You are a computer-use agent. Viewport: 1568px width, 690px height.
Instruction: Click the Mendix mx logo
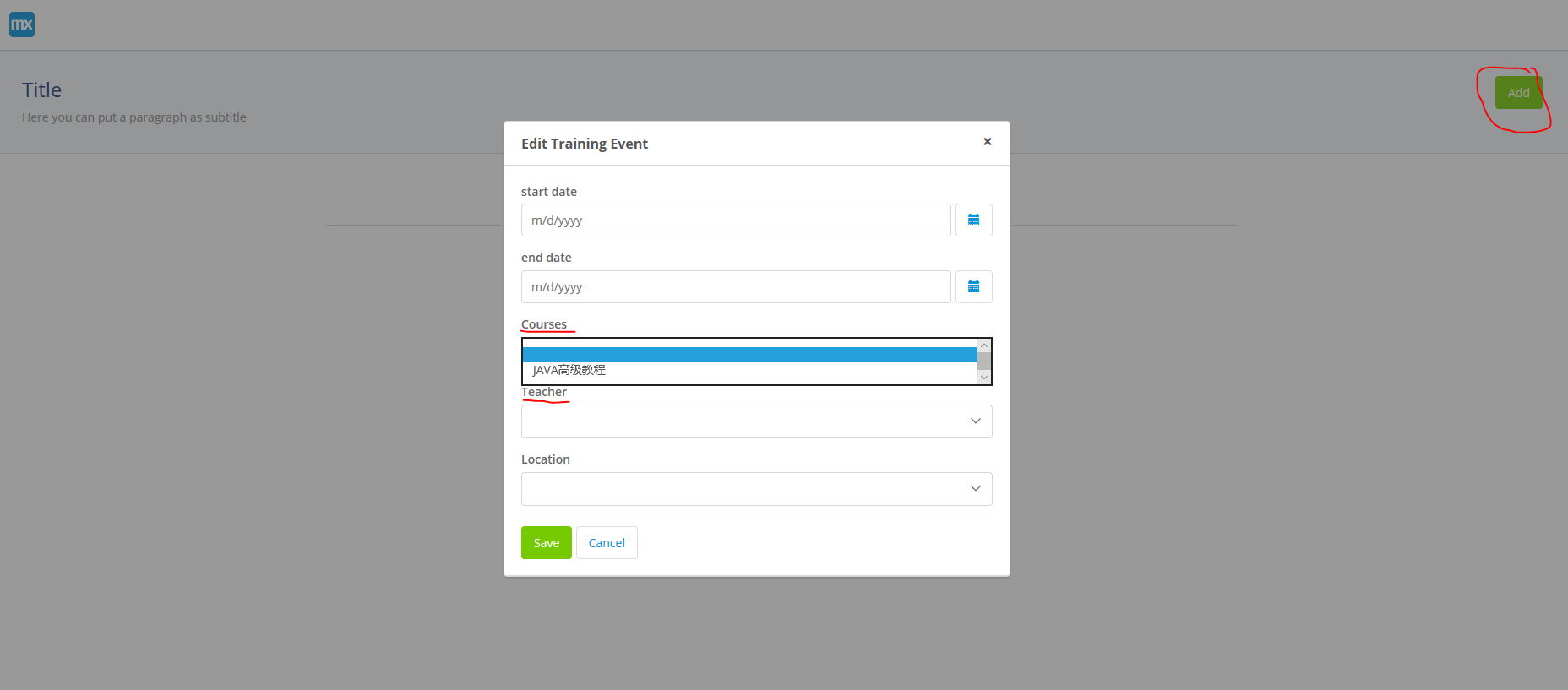(x=22, y=24)
